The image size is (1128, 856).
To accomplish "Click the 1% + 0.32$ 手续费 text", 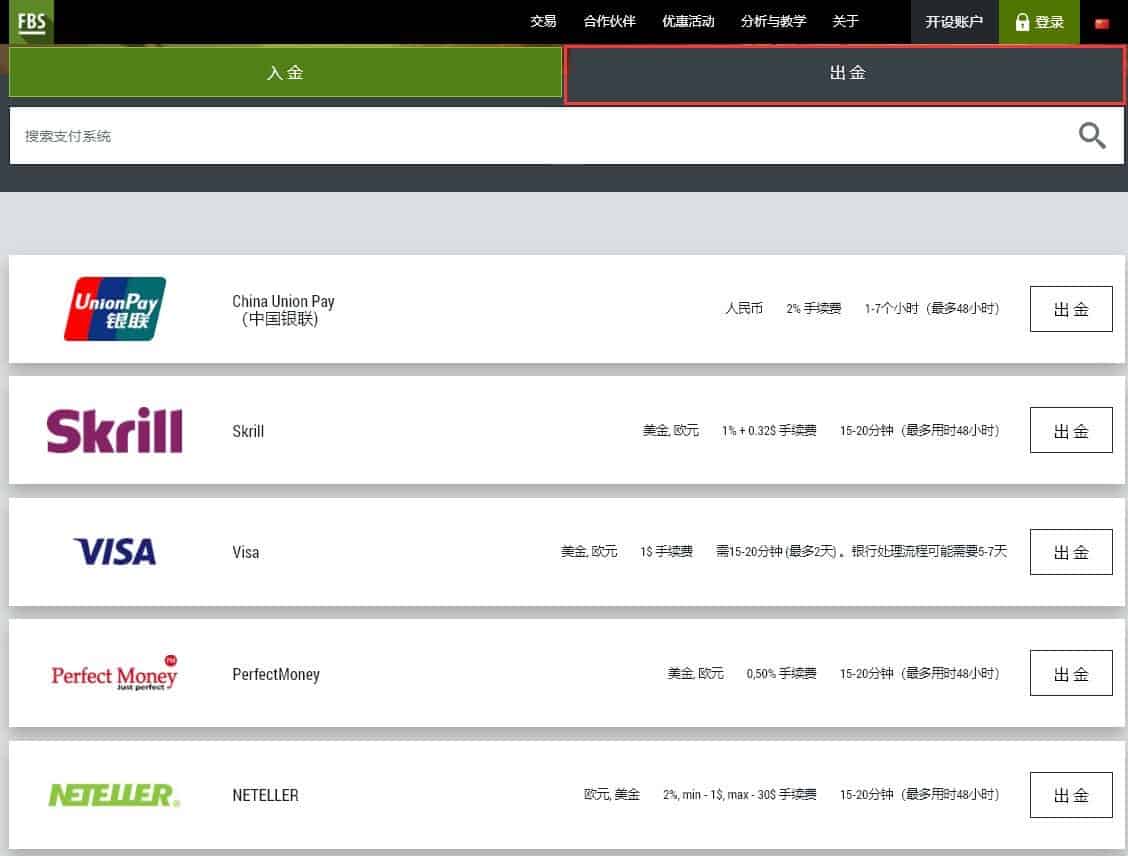I will click(x=769, y=430).
